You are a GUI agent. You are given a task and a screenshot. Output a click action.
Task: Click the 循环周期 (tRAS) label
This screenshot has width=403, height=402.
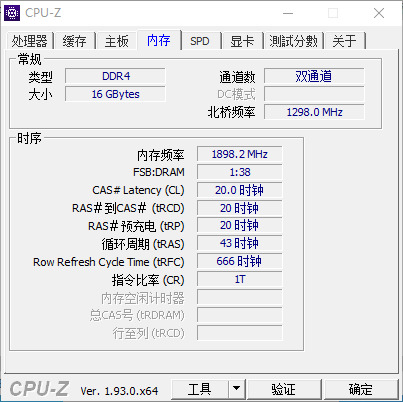(x=143, y=244)
